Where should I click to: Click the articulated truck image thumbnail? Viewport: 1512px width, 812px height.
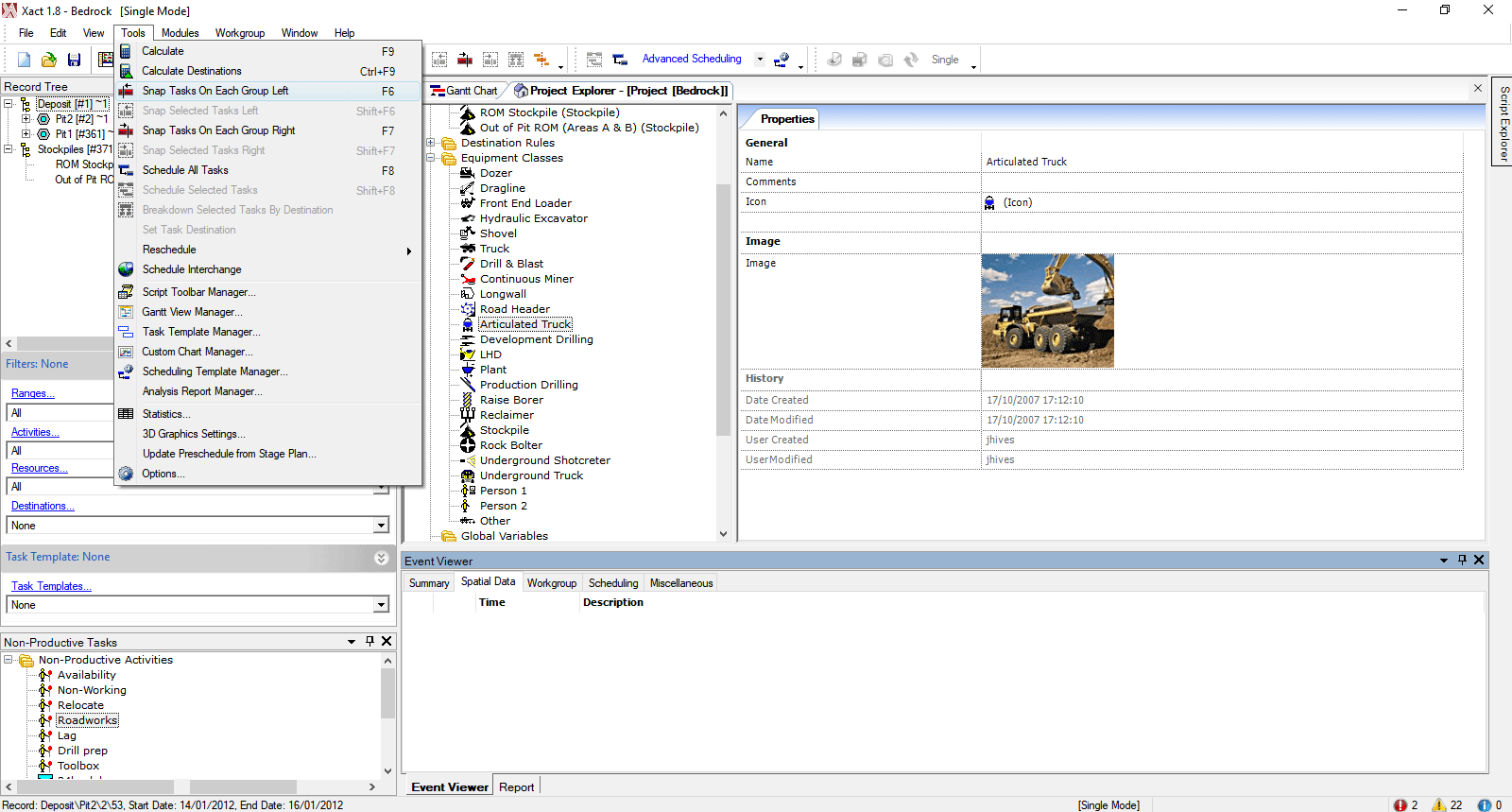coord(1047,310)
